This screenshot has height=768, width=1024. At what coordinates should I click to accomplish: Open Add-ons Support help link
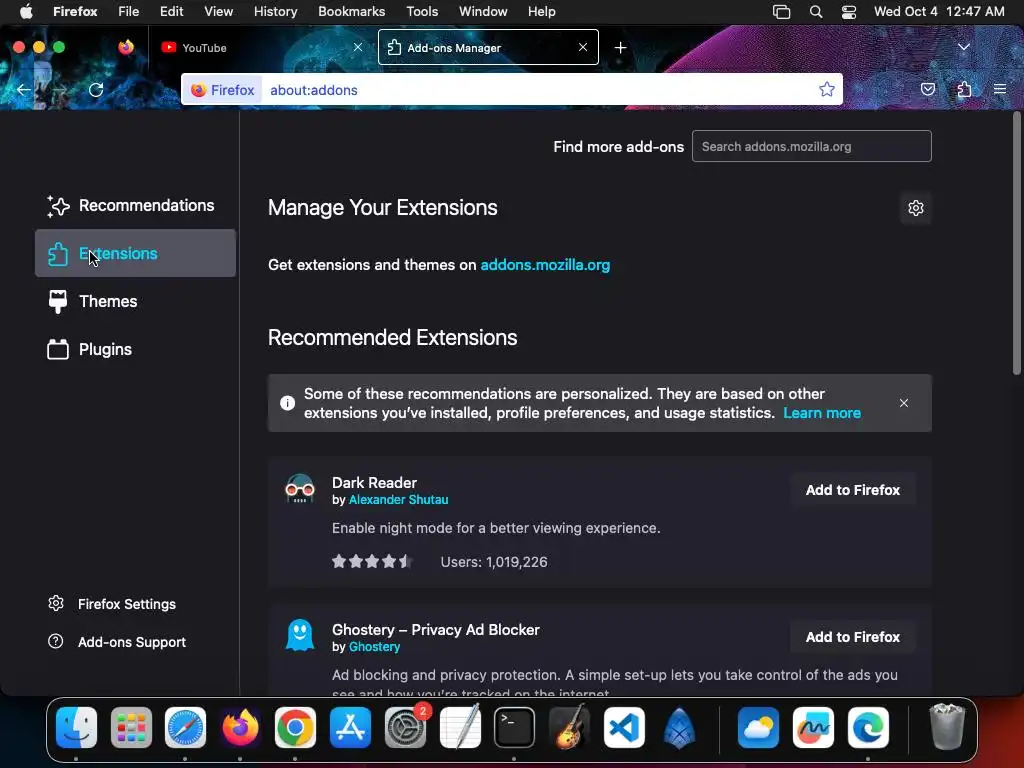(x=117, y=642)
